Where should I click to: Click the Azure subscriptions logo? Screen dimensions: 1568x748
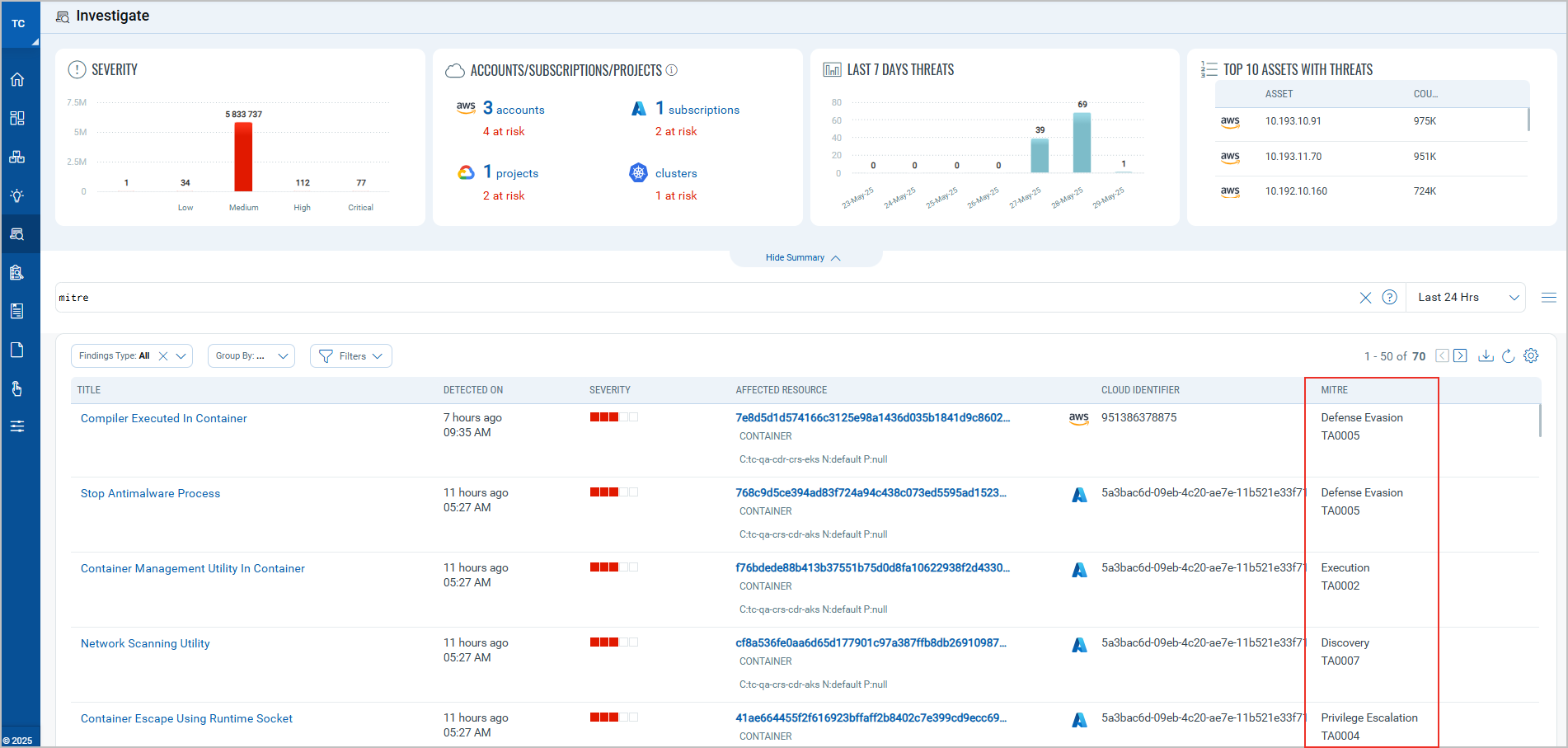click(639, 108)
